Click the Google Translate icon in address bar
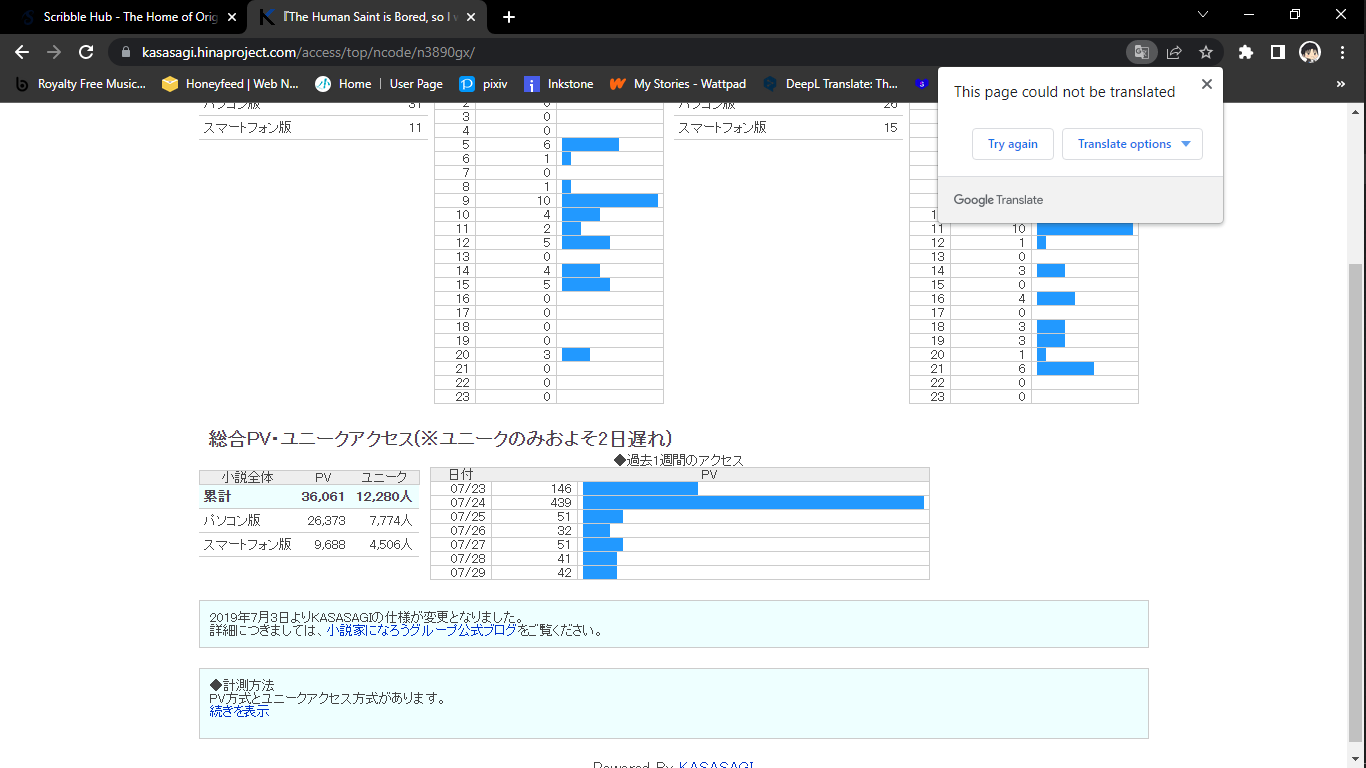 1140,52
